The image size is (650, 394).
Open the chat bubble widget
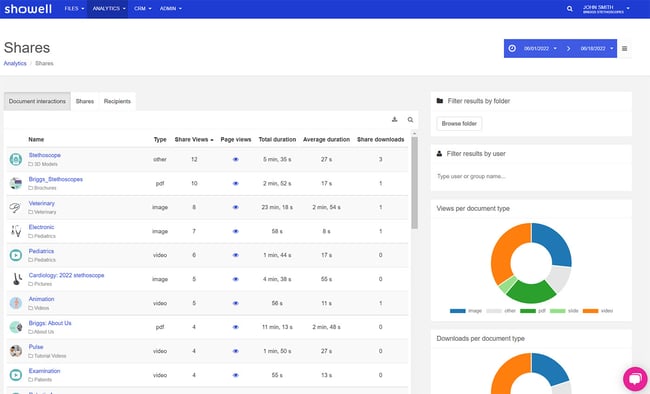[x=635, y=379]
